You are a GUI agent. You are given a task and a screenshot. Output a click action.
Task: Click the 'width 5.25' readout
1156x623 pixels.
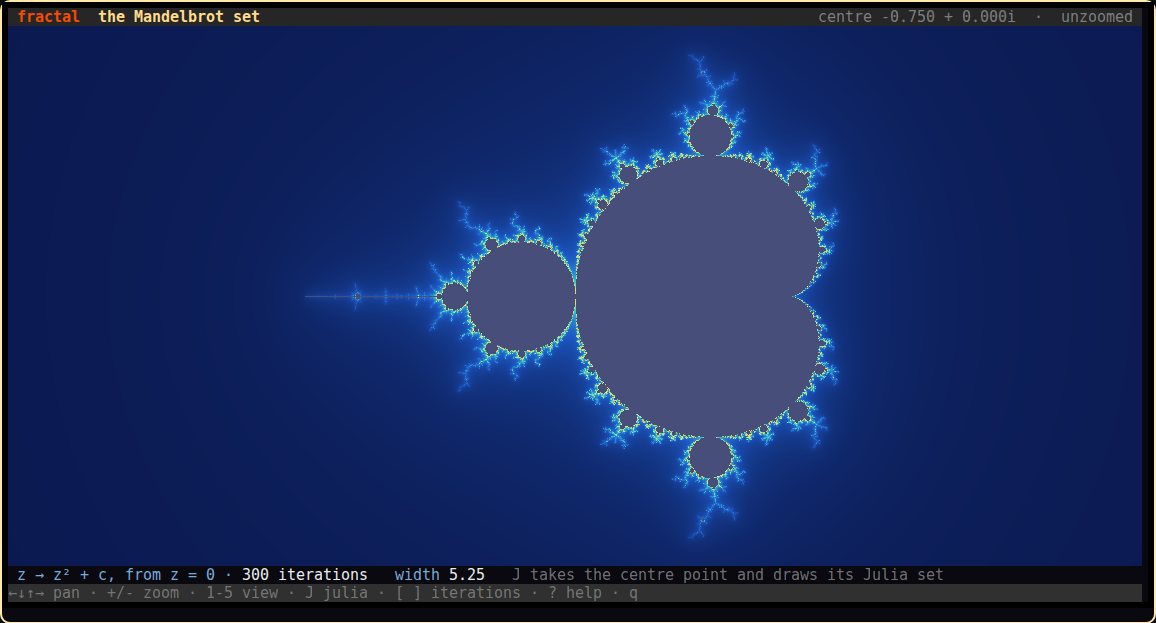point(439,574)
